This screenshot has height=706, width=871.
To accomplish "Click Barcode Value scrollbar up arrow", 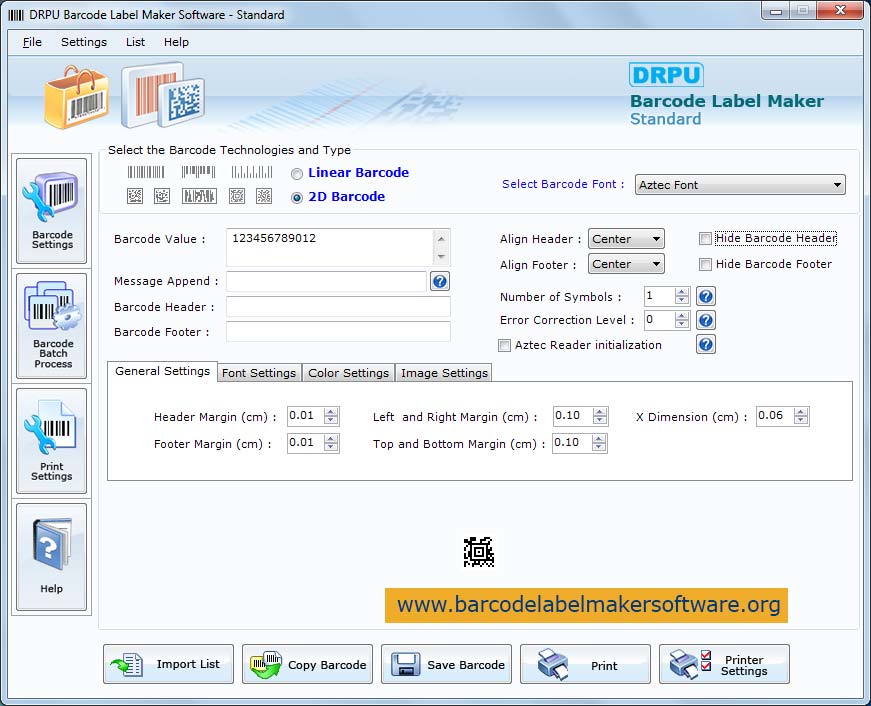I will 441,238.
